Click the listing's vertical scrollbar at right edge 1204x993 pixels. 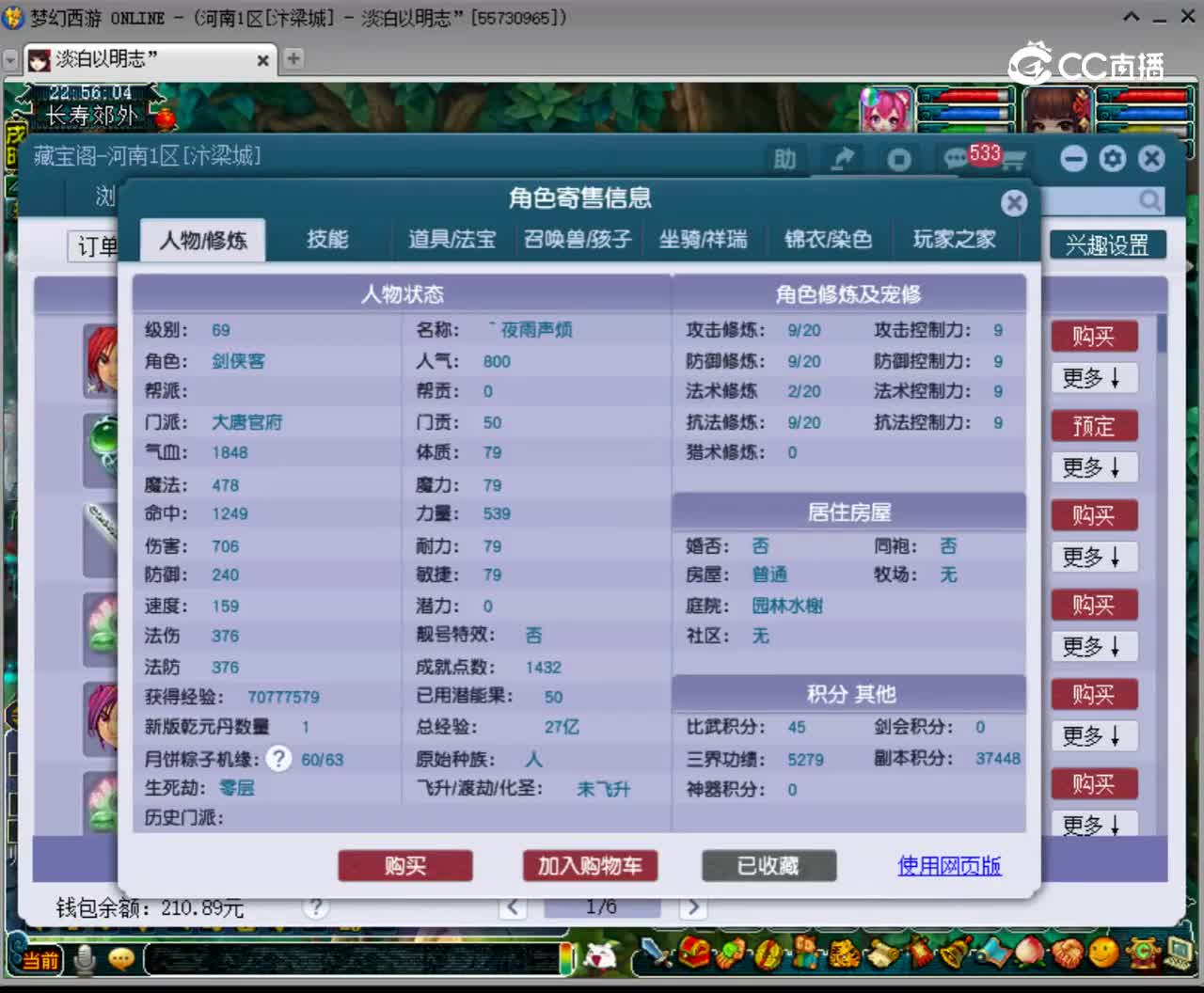[1162, 333]
